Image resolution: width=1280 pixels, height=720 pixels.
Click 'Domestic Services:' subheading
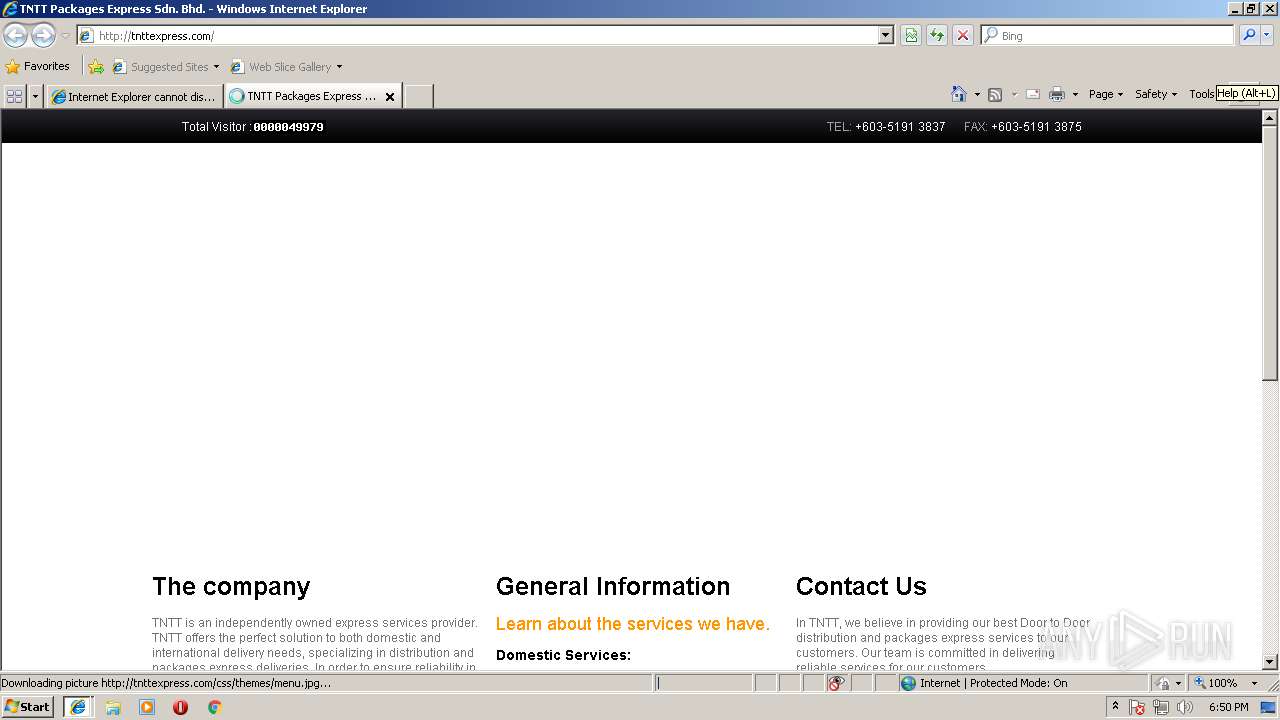(x=563, y=655)
